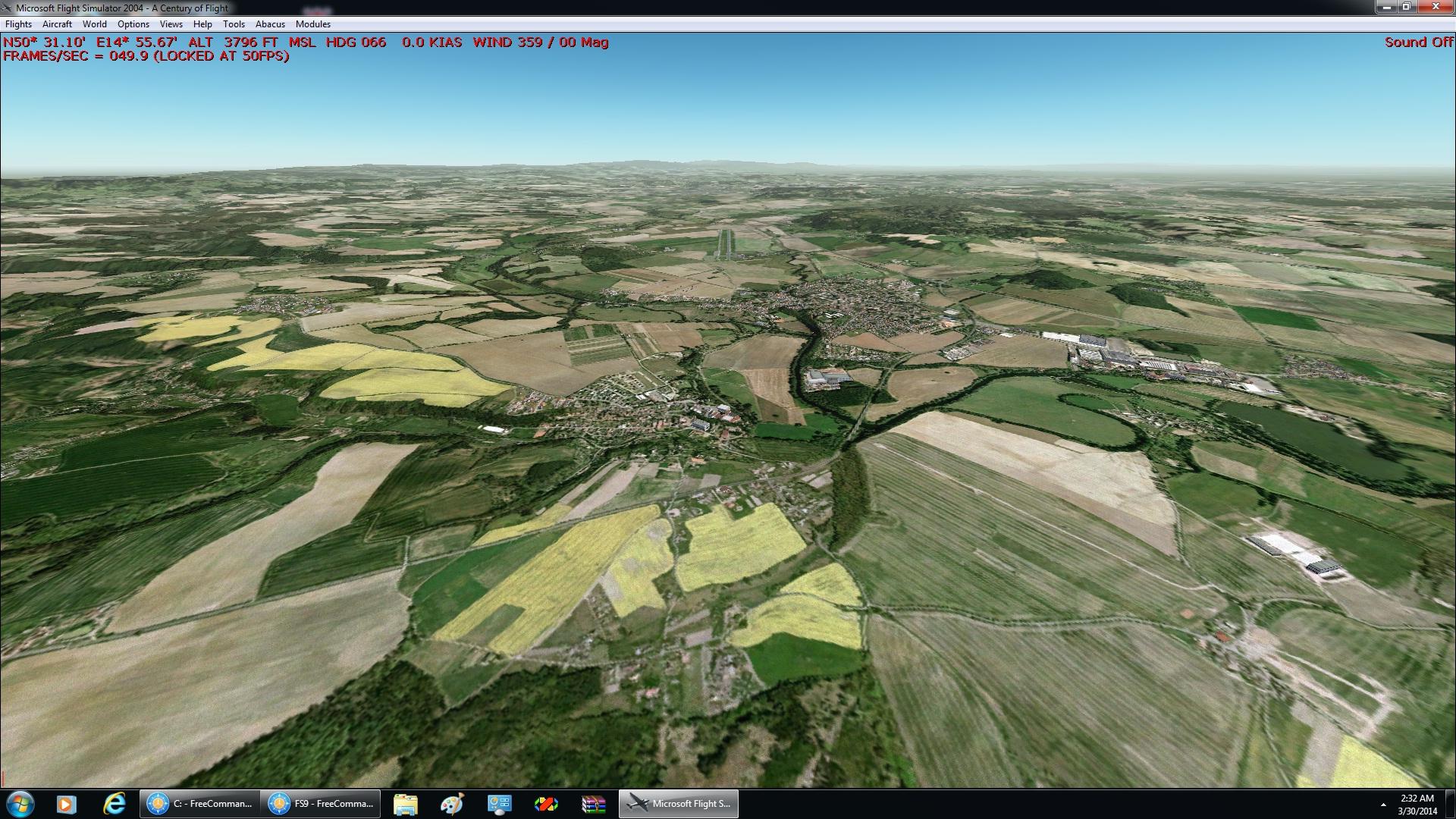
Task: Launch Windows Media Player from taskbar
Action: point(66,804)
